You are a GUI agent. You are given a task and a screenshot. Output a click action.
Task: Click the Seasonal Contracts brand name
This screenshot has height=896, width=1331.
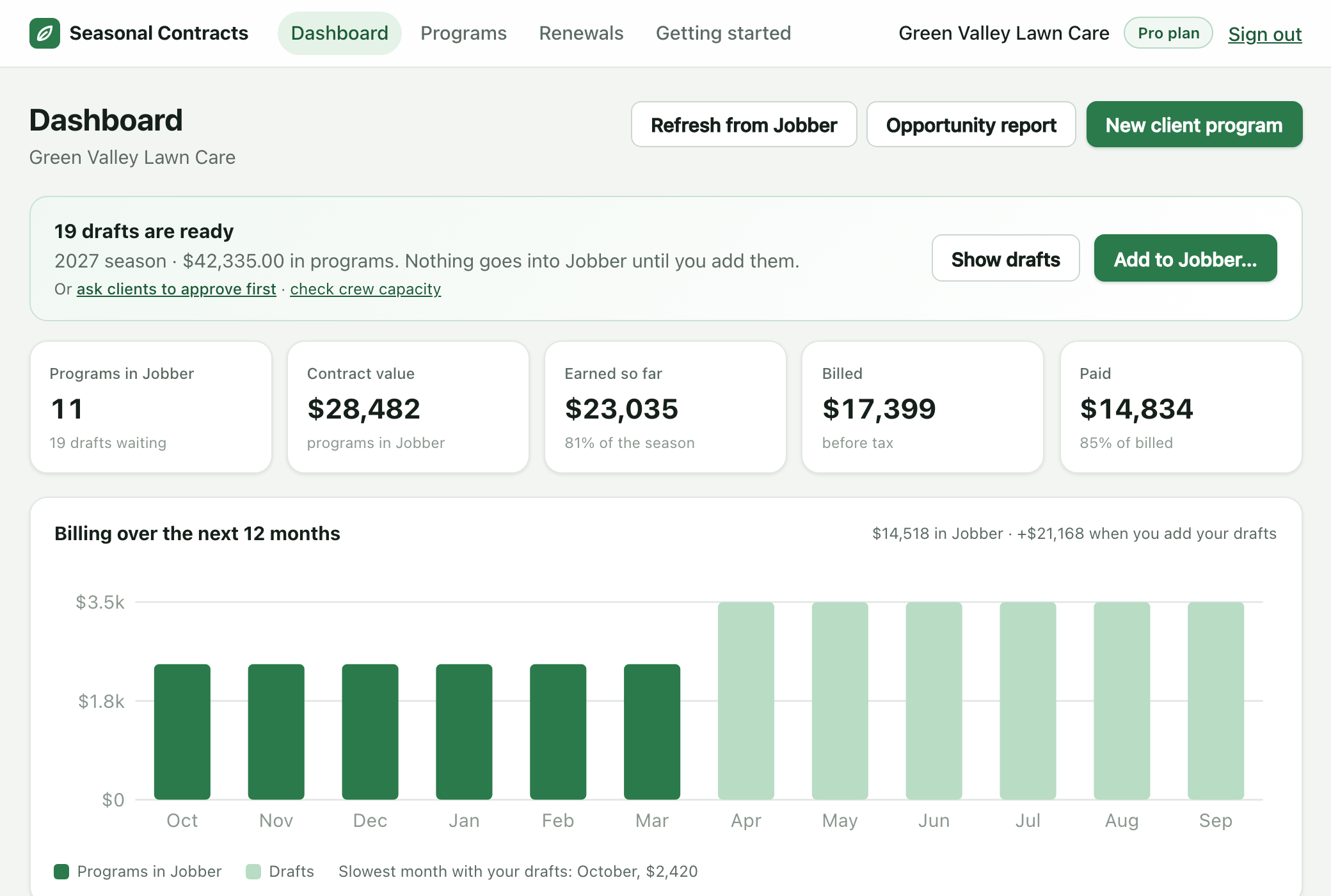[159, 33]
